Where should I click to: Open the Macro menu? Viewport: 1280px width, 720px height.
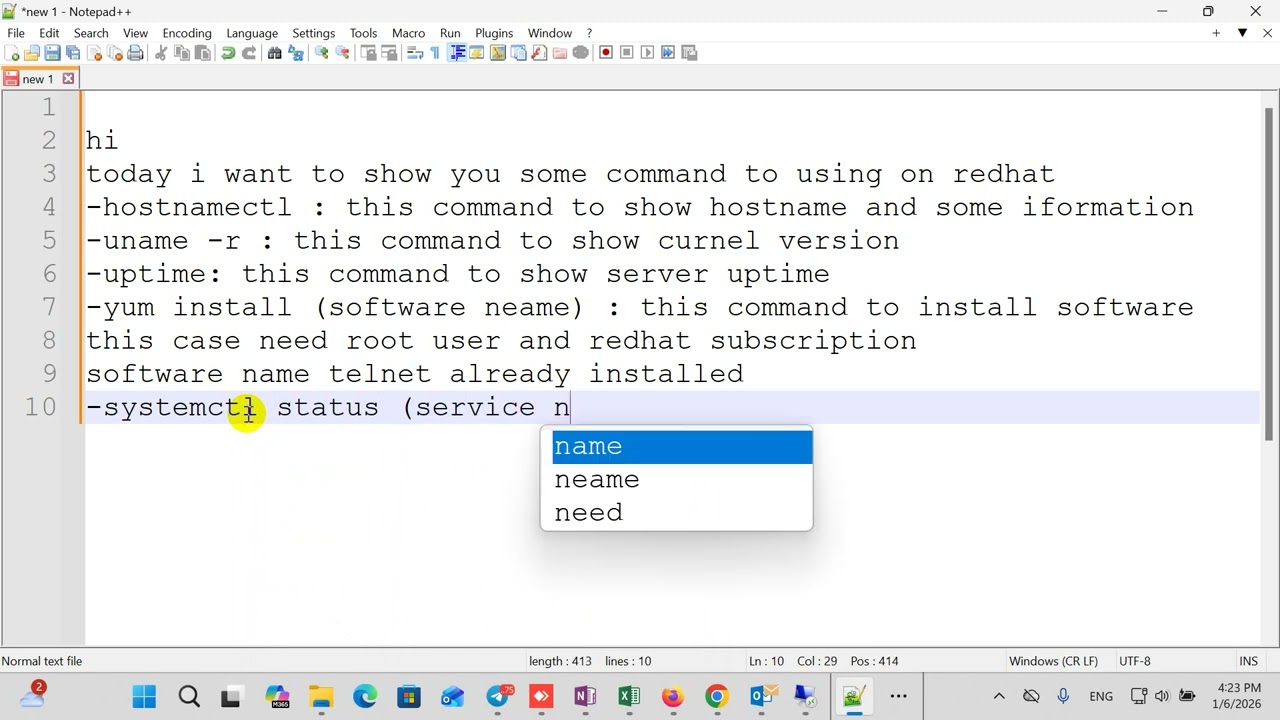[x=408, y=33]
